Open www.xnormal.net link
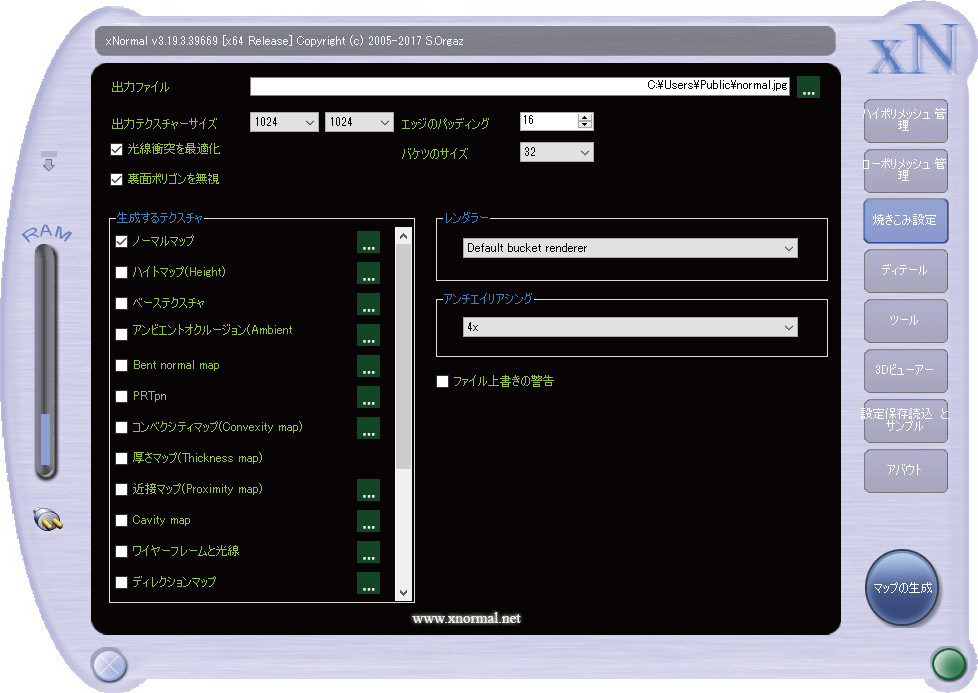The width and height of the screenshot is (978, 693). [467, 619]
